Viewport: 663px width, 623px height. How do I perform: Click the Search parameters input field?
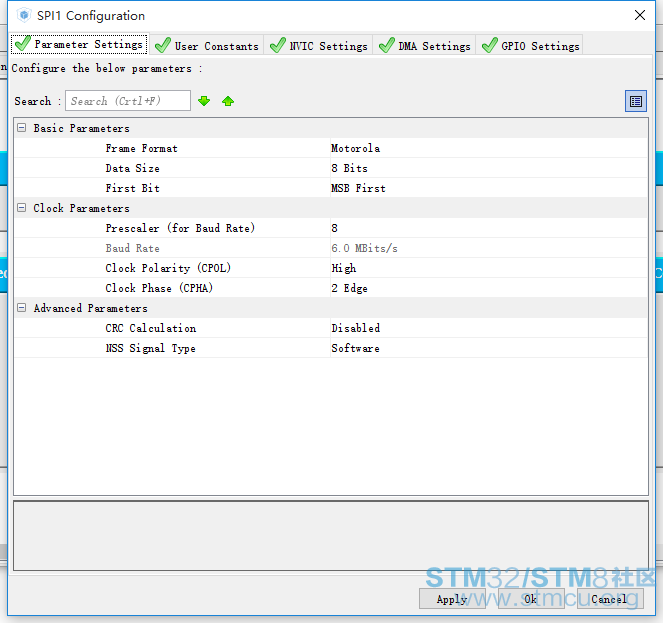pos(127,101)
